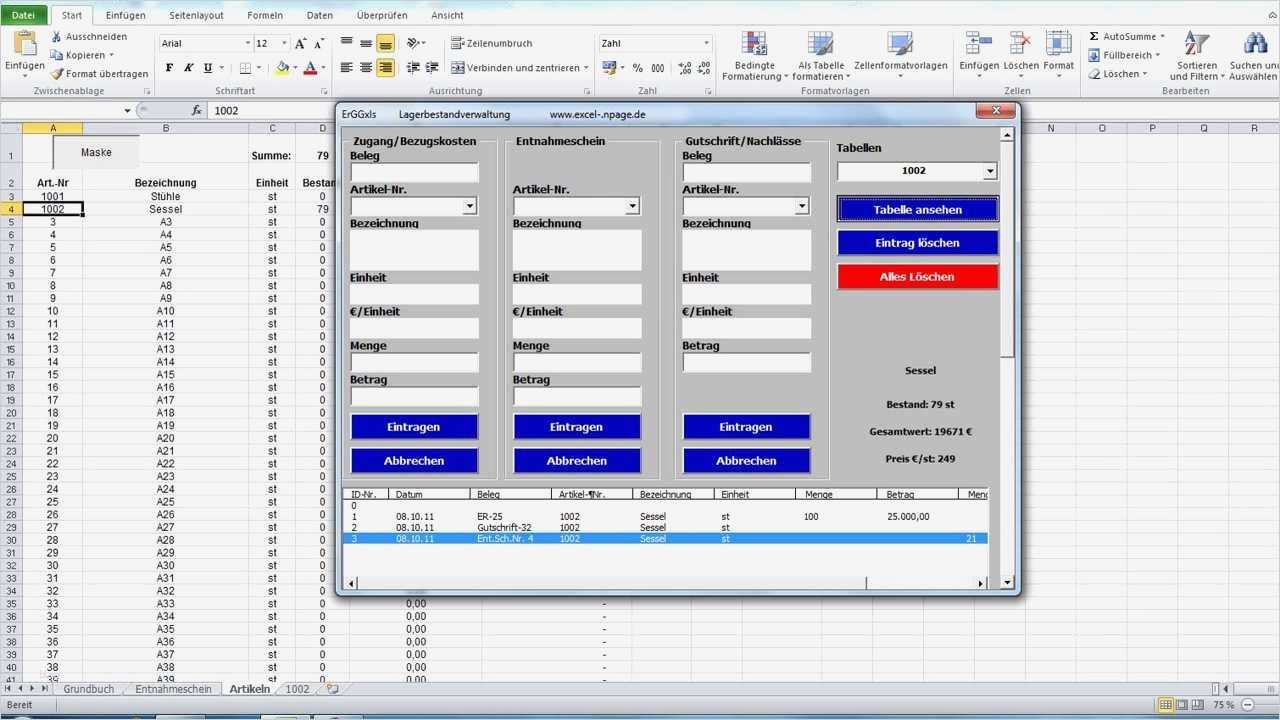Expand Artikel-Nr. combo under Entnahmeschein
The height and width of the screenshot is (720, 1280).
pyautogui.click(x=632, y=206)
